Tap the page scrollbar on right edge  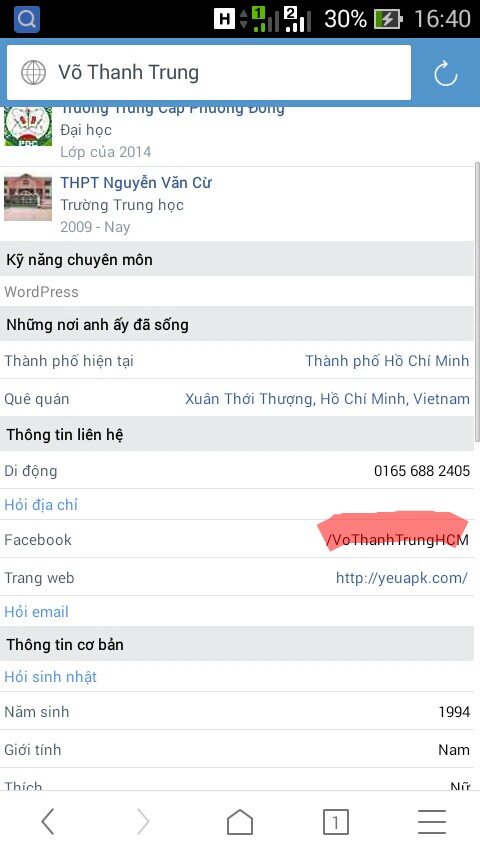click(x=477, y=301)
